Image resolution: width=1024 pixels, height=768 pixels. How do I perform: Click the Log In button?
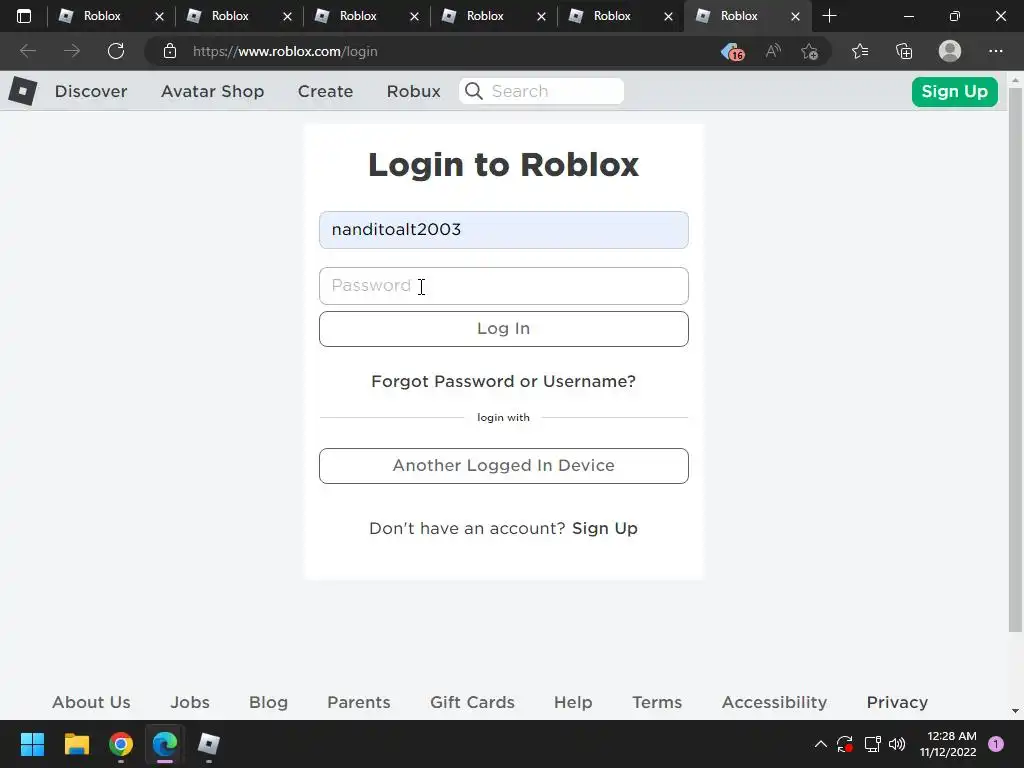coord(504,328)
